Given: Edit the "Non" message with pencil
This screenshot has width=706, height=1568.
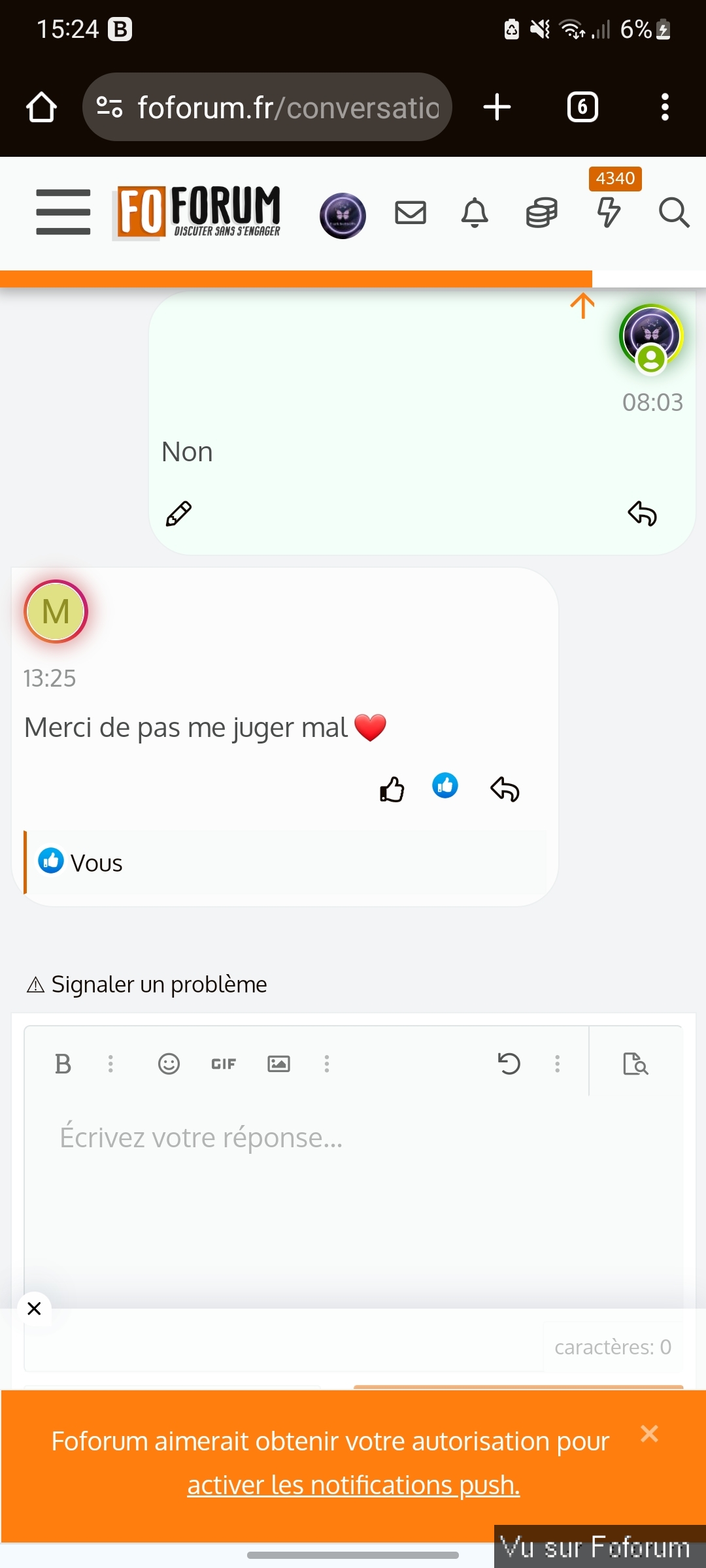Looking at the screenshot, I should (178, 514).
